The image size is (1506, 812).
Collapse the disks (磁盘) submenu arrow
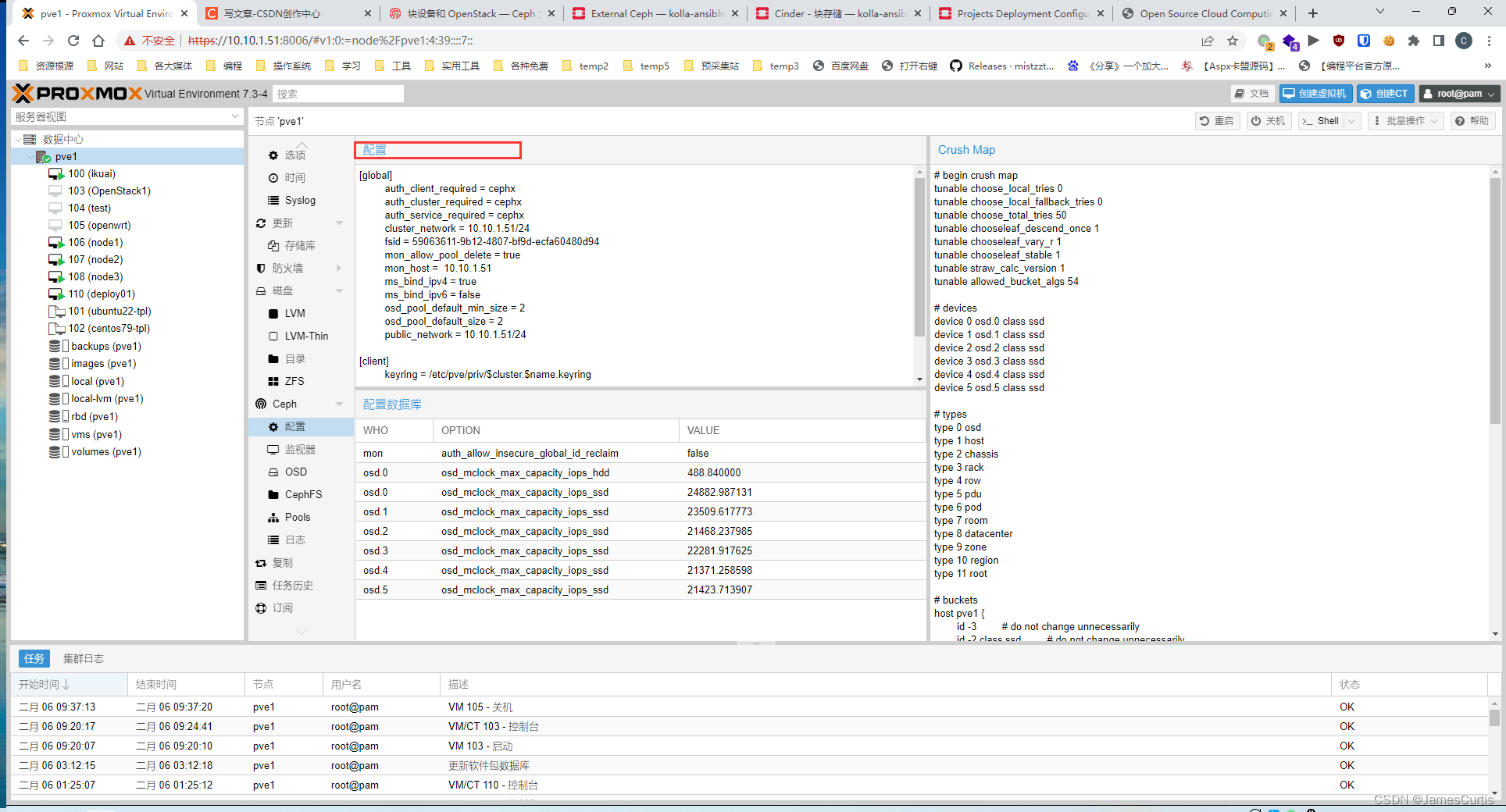[x=339, y=291]
